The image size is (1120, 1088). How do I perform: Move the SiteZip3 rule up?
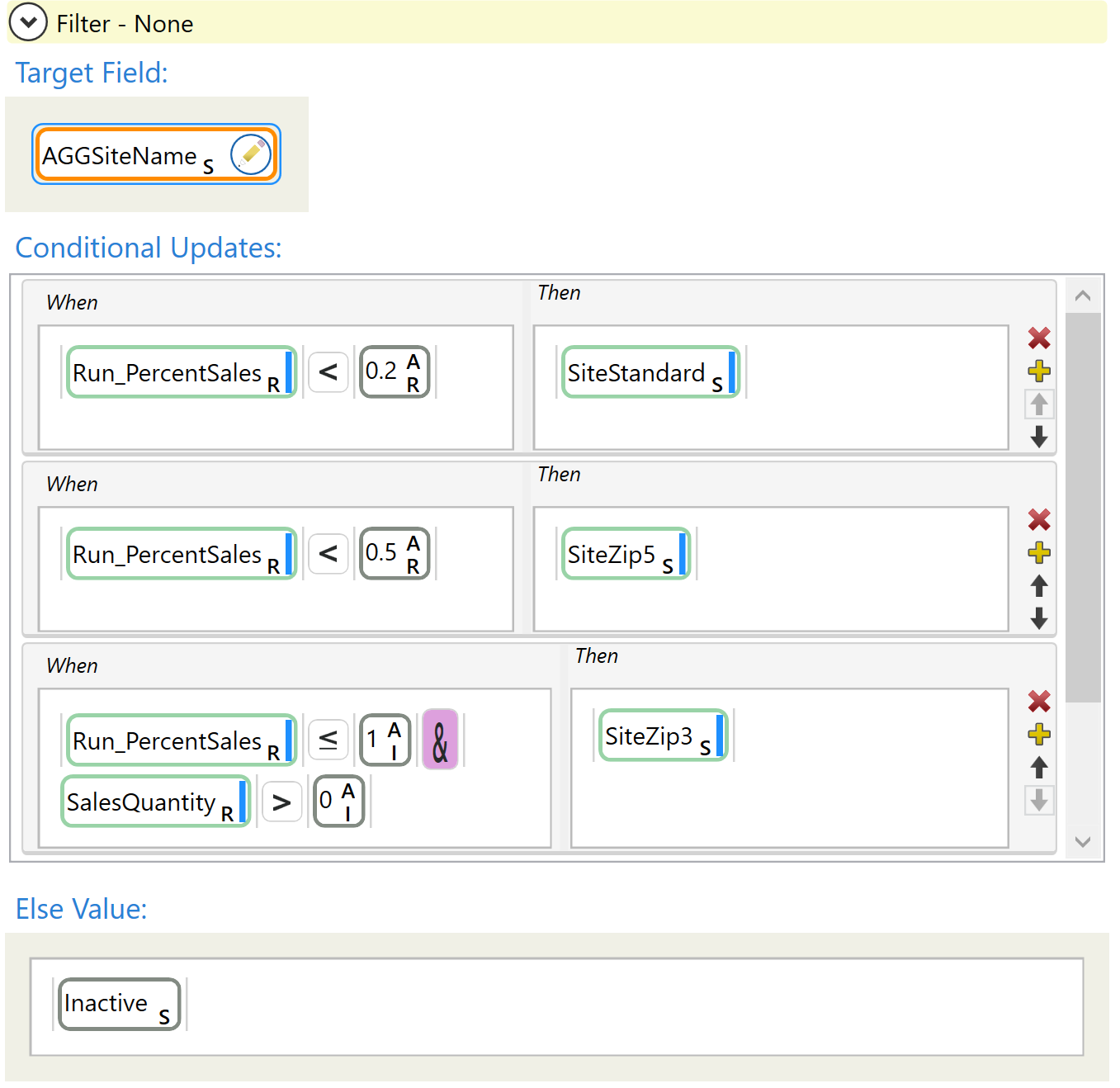1038,768
